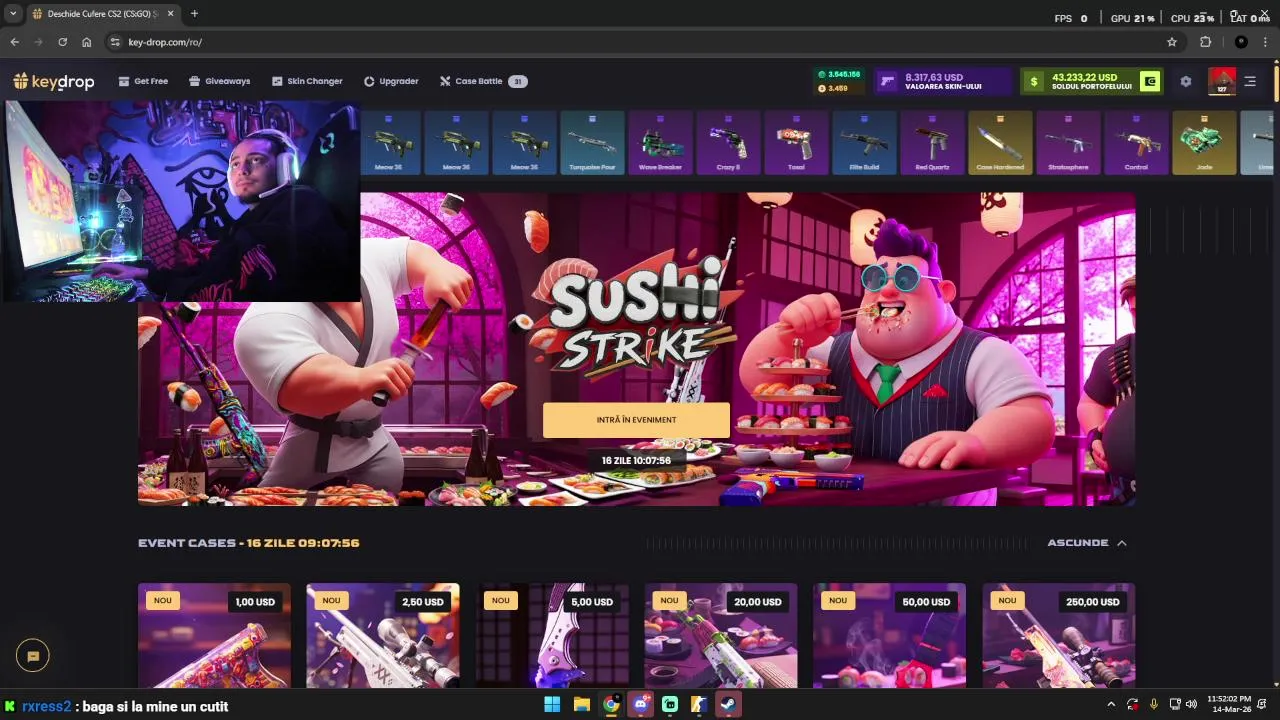Open the hamburger menu in site header
Image resolution: width=1280 pixels, height=720 pixels.
tap(1250, 82)
